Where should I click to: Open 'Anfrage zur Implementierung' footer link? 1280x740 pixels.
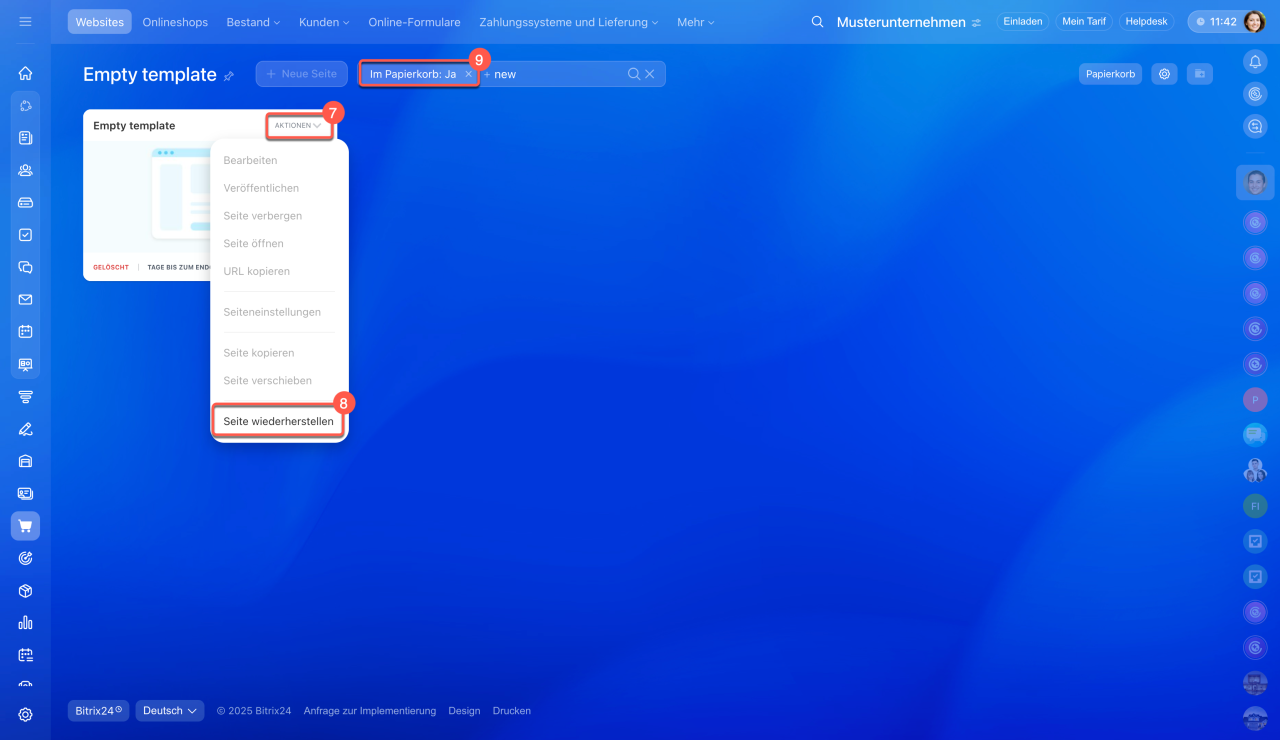370,711
